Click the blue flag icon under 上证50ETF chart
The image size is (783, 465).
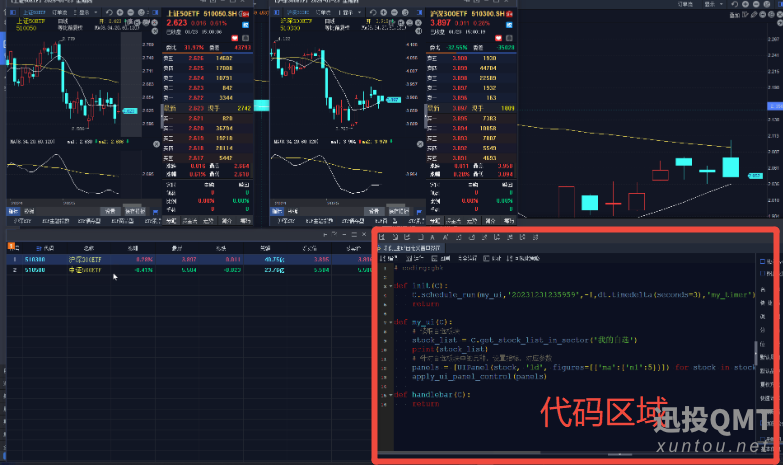(x=155, y=212)
